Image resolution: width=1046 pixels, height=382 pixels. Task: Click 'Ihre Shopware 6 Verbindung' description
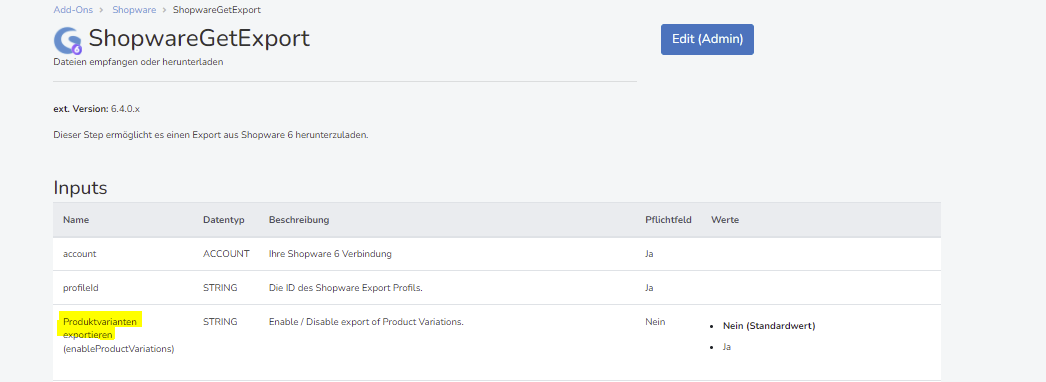(330, 253)
